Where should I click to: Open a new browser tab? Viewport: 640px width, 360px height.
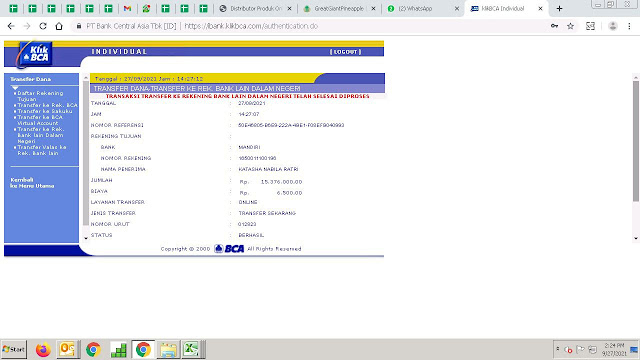(x=559, y=9)
